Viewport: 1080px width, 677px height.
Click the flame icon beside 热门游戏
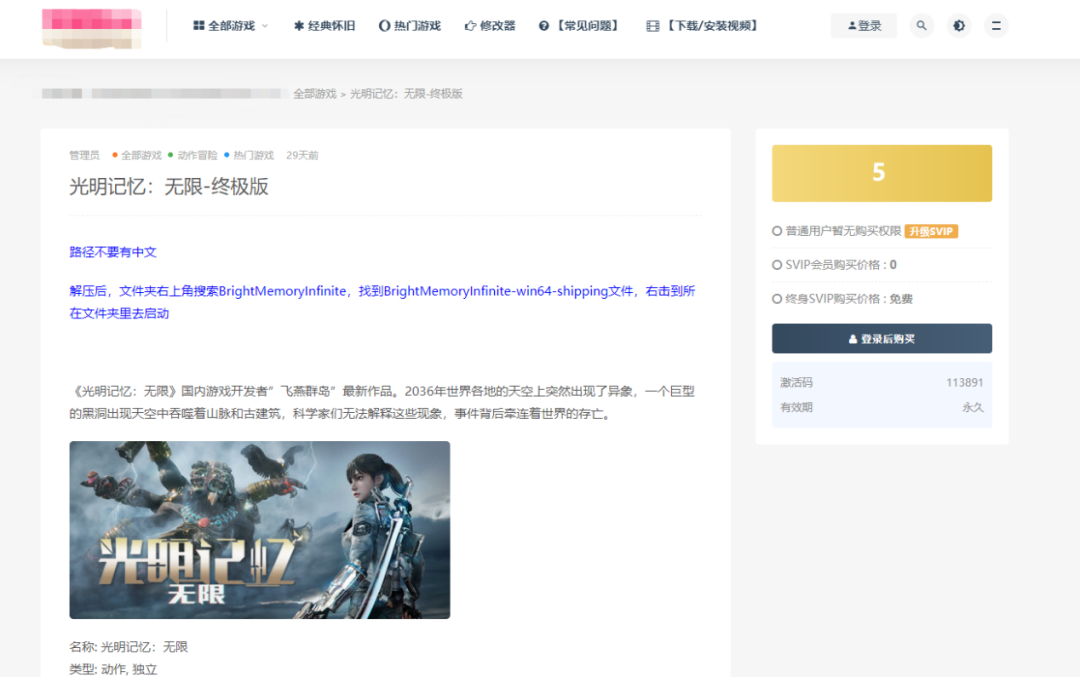384,26
